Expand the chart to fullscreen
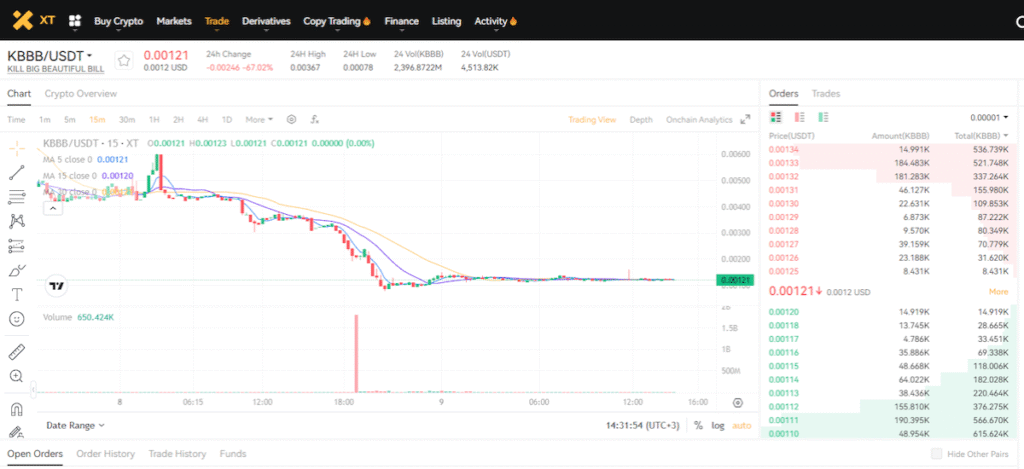 (x=744, y=120)
